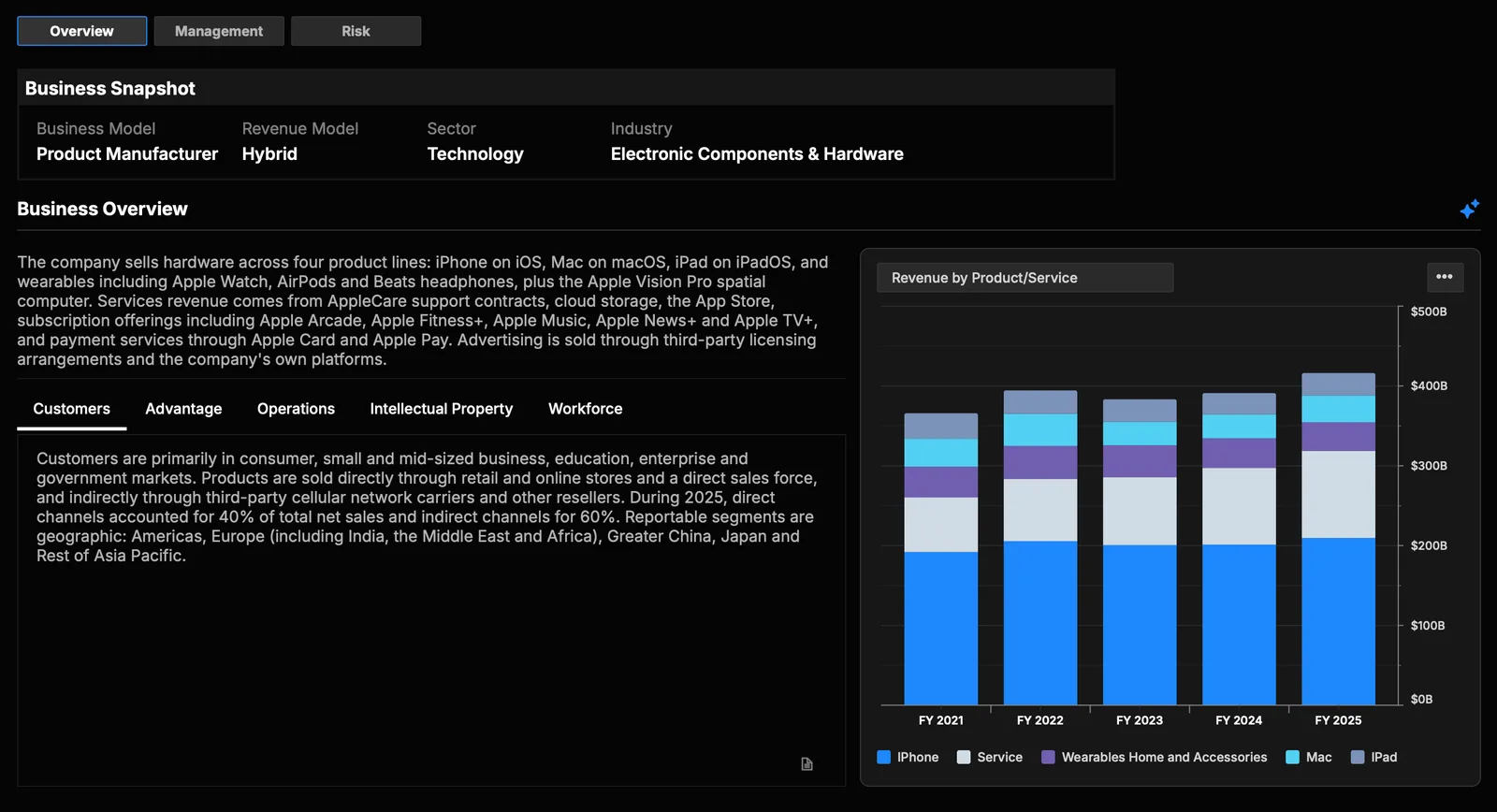Open the Revenue by Product/Service dropdown

coord(1025,278)
